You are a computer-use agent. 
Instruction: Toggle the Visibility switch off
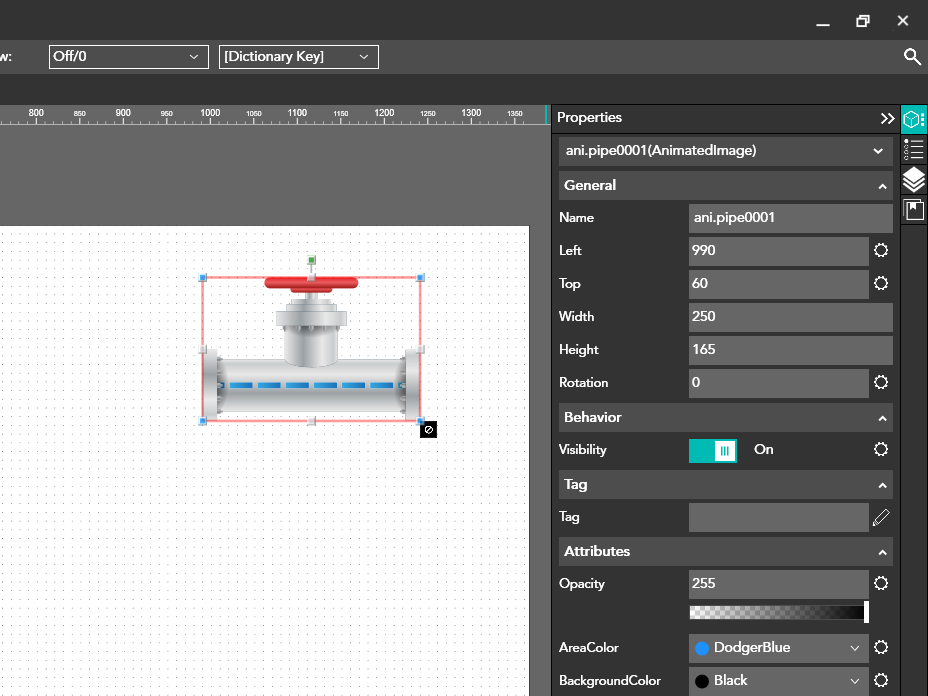pyautogui.click(x=713, y=450)
